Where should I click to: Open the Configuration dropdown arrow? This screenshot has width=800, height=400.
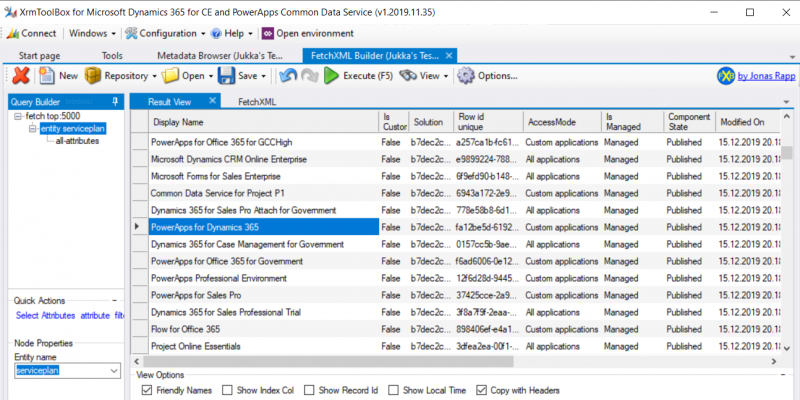203,34
